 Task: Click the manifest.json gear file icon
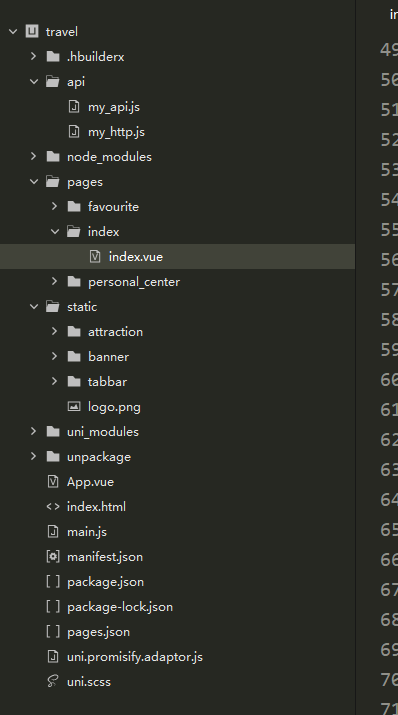pos(53,557)
